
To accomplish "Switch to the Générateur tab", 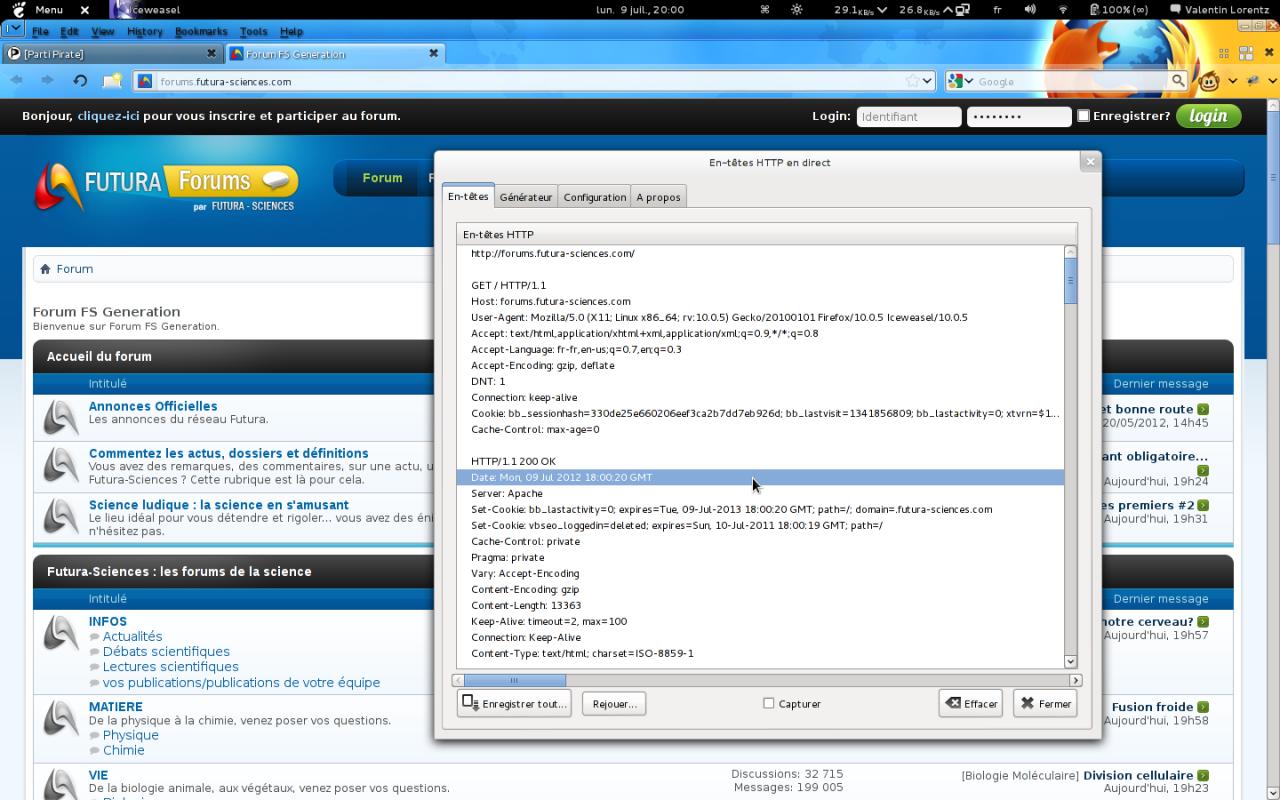I will click(526, 198).
